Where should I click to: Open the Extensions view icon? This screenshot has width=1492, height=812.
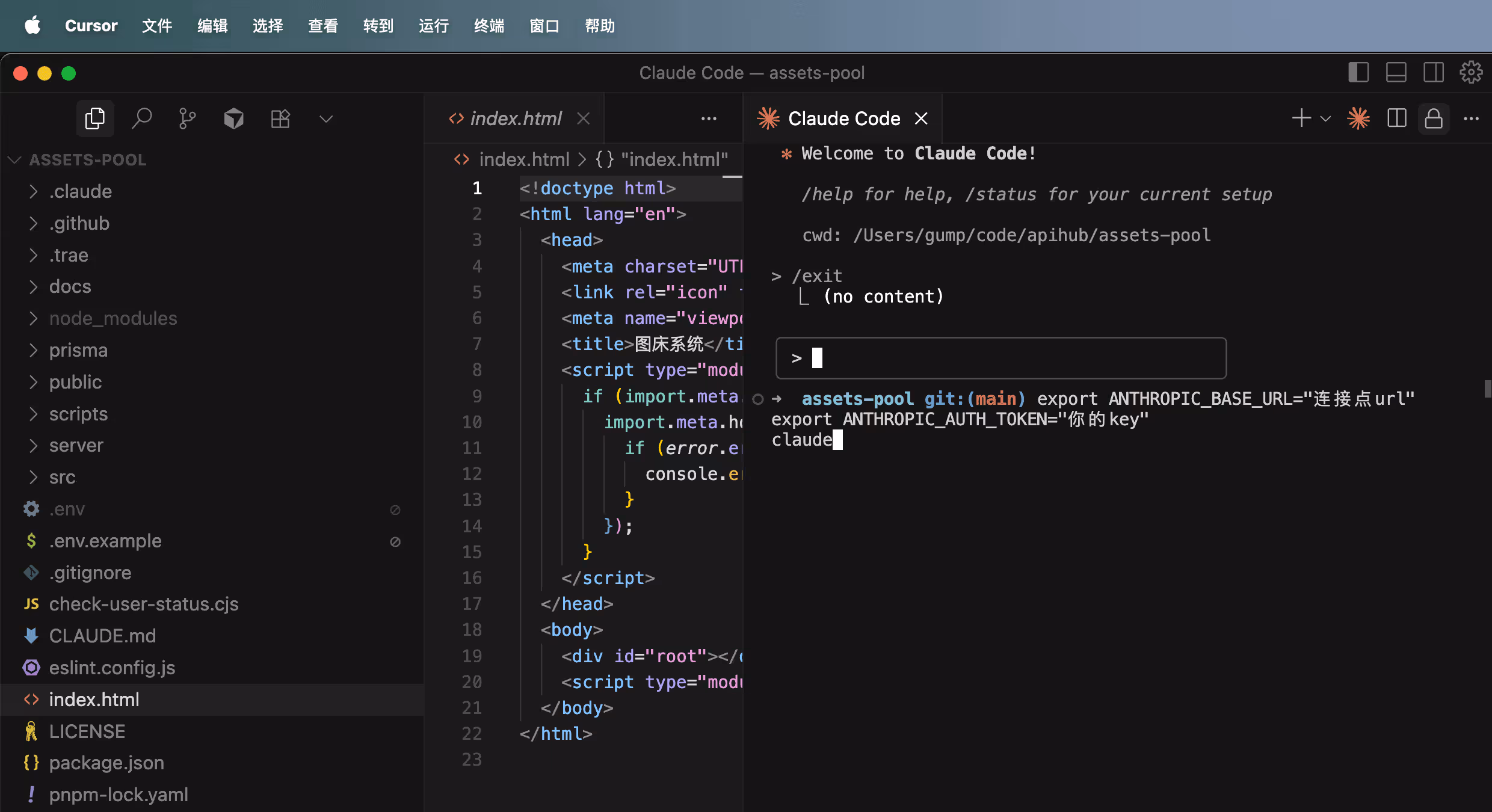tap(280, 118)
